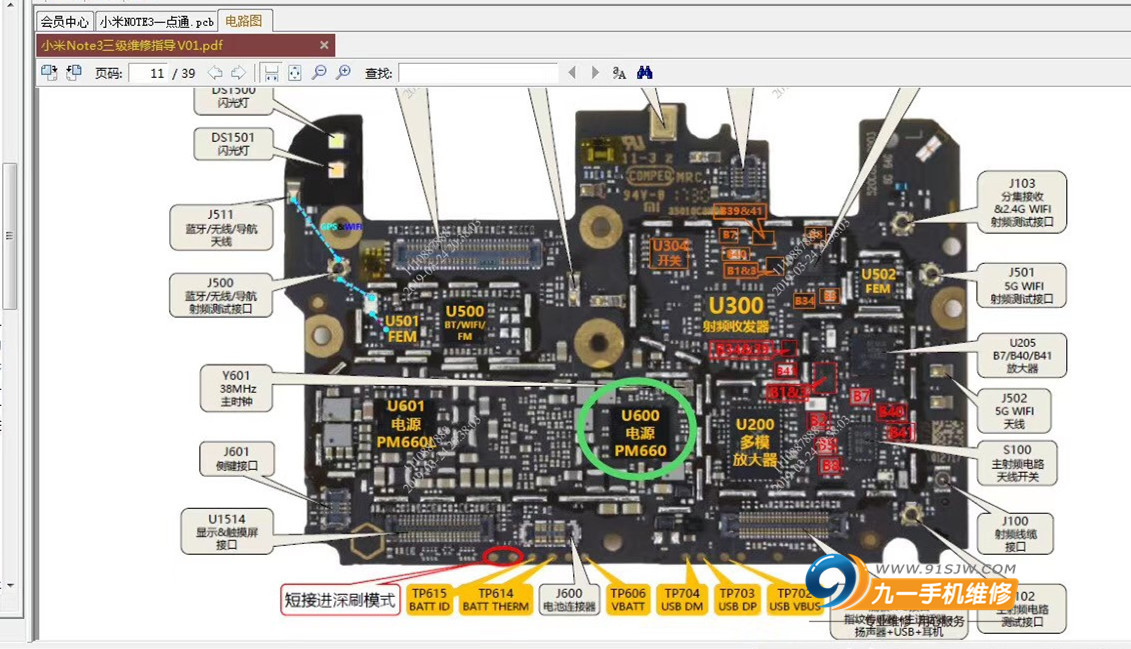The height and width of the screenshot is (649, 1131).
Task: Click the U300 射频收发器 label
Action: (x=736, y=314)
